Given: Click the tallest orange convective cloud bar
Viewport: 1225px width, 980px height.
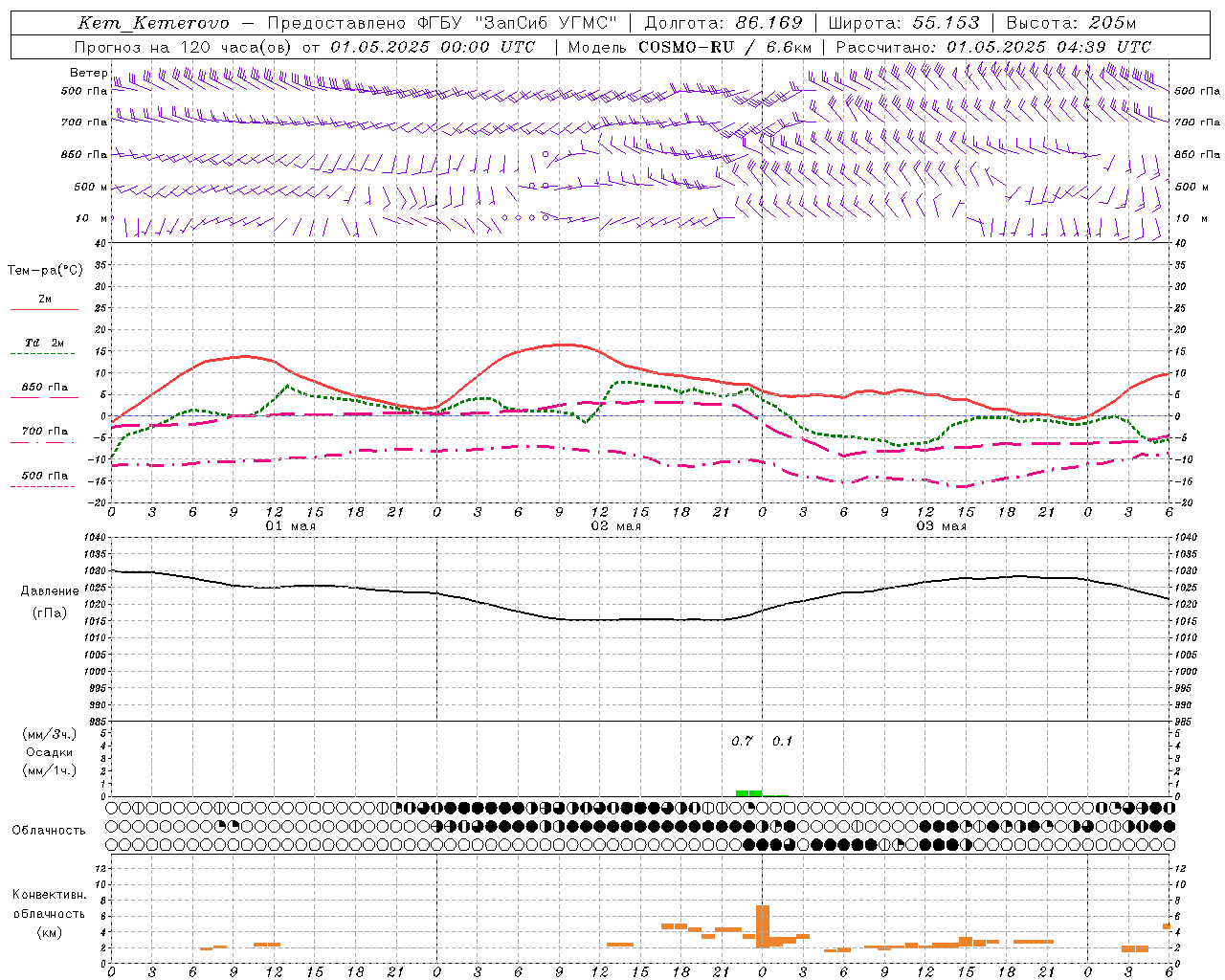Looking at the screenshot, I should click(763, 926).
